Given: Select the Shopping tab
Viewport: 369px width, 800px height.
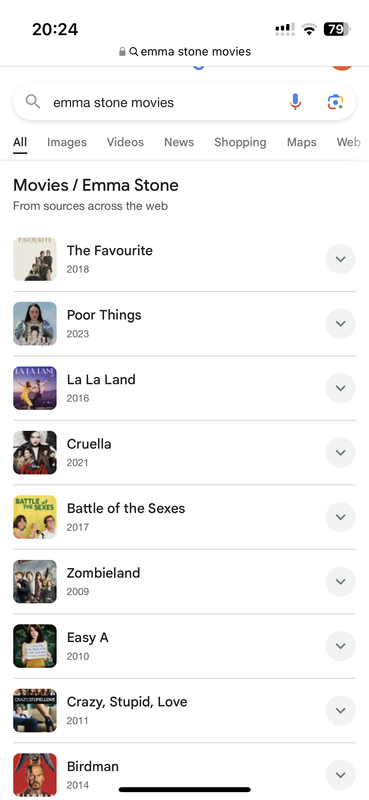Looking at the screenshot, I should tap(240, 142).
